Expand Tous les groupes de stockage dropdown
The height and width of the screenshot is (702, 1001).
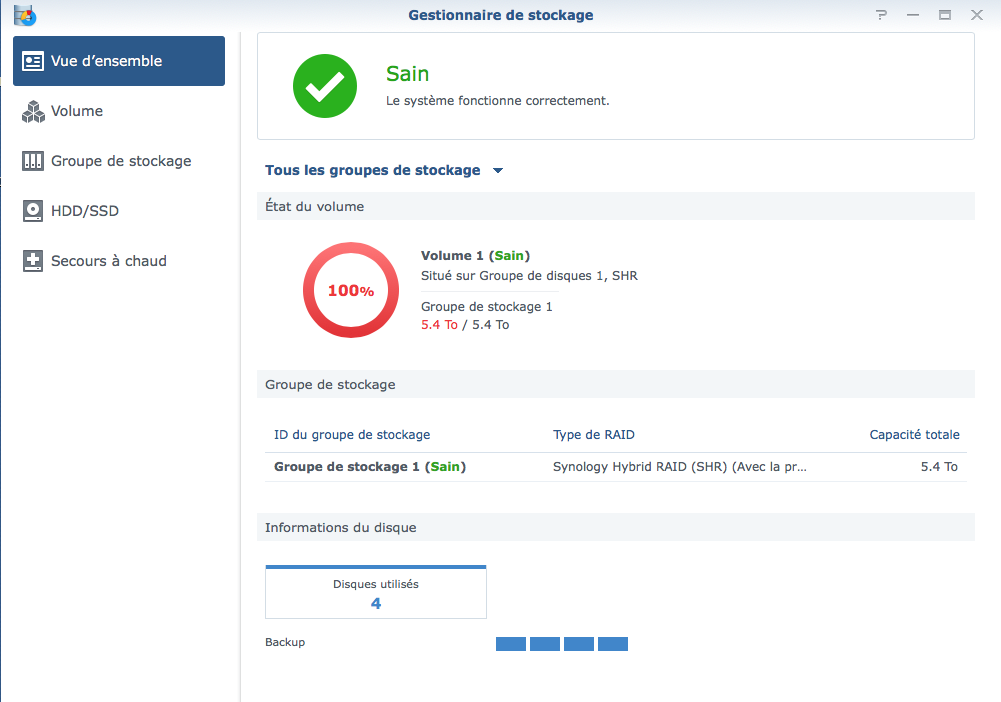(x=384, y=170)
